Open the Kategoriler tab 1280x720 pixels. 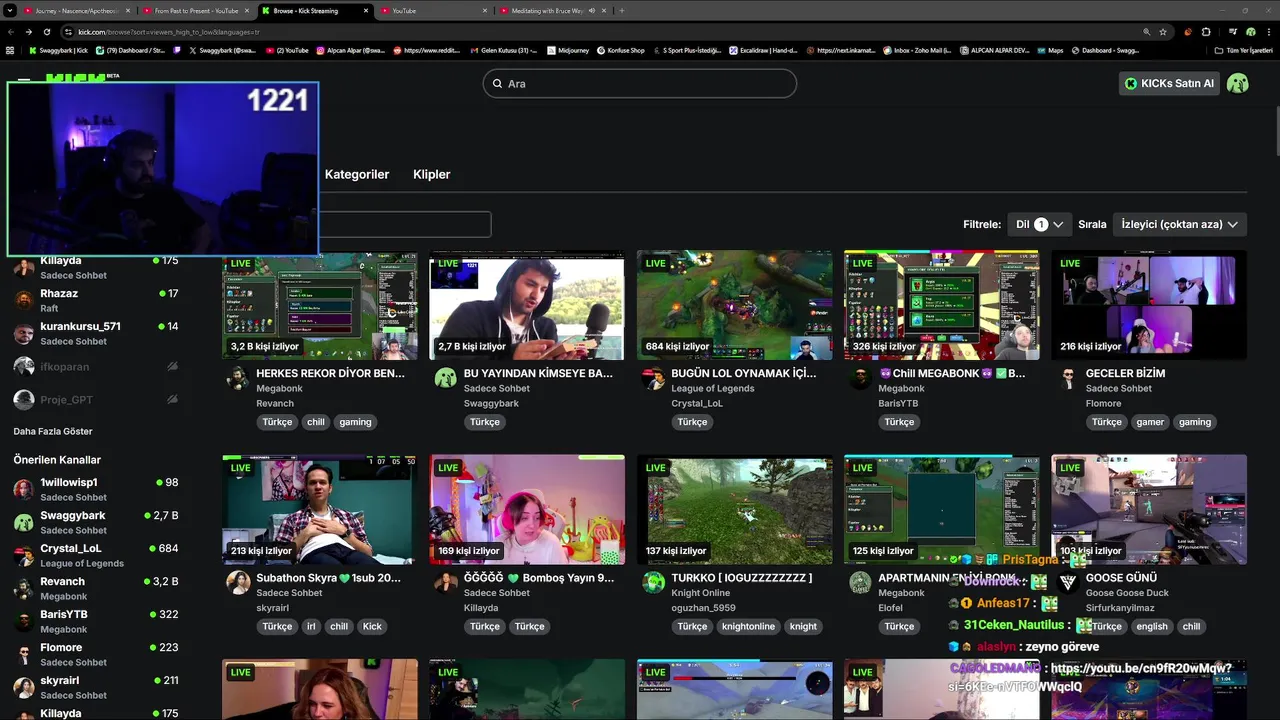click(x=357, y=174)
